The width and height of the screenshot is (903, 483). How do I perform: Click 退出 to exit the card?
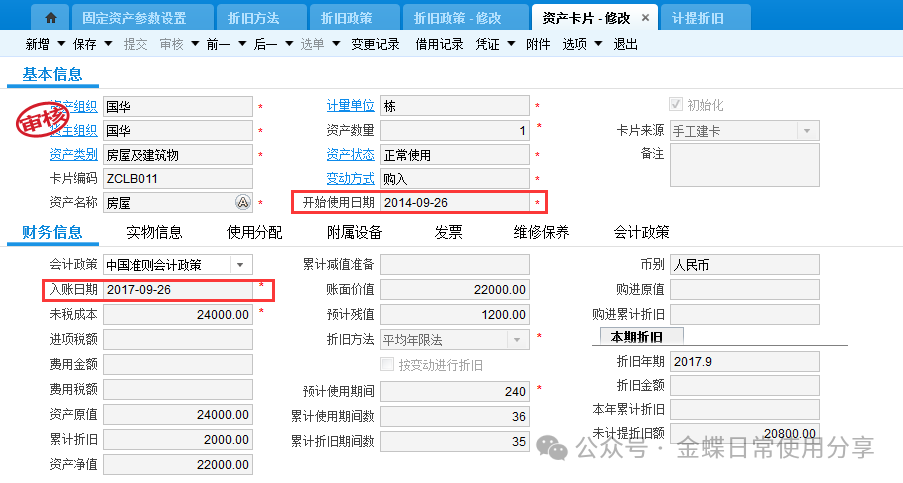[x=625, y=44]
